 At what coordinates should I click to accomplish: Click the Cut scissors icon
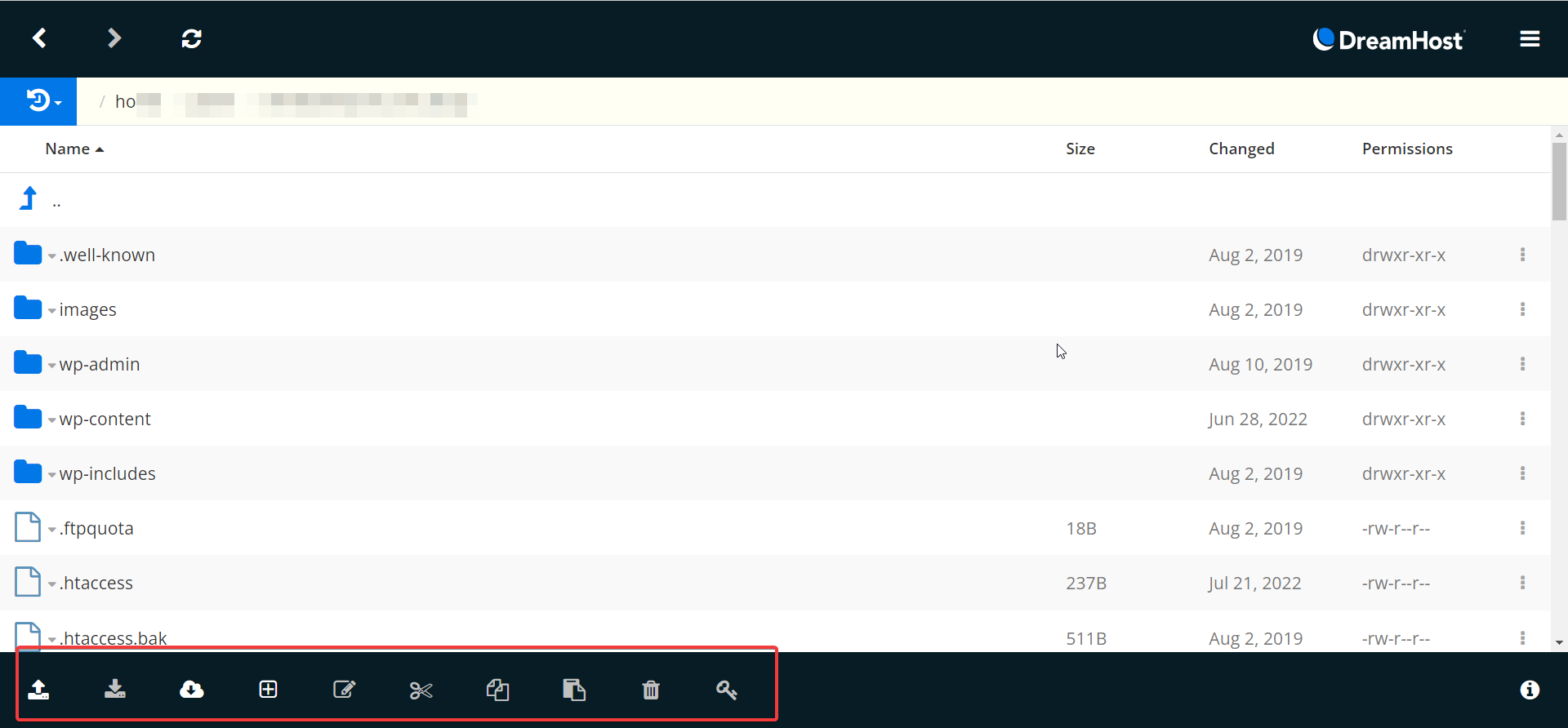[x=421, y=690]
